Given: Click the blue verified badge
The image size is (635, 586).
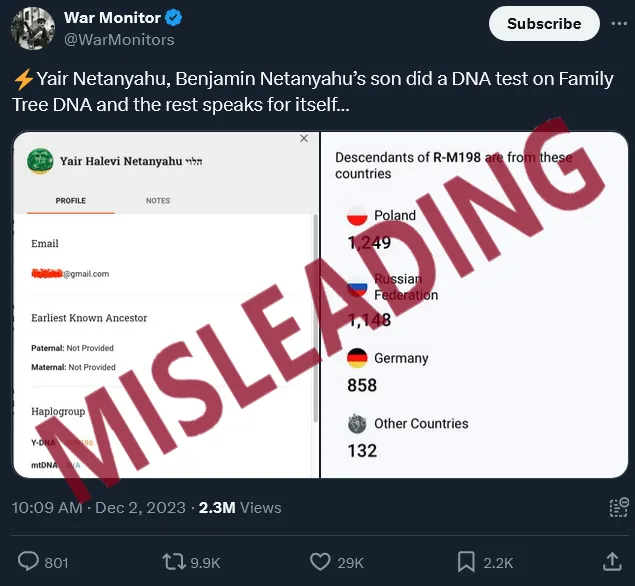Looking at the screenshot, I should tap(174, 18).
